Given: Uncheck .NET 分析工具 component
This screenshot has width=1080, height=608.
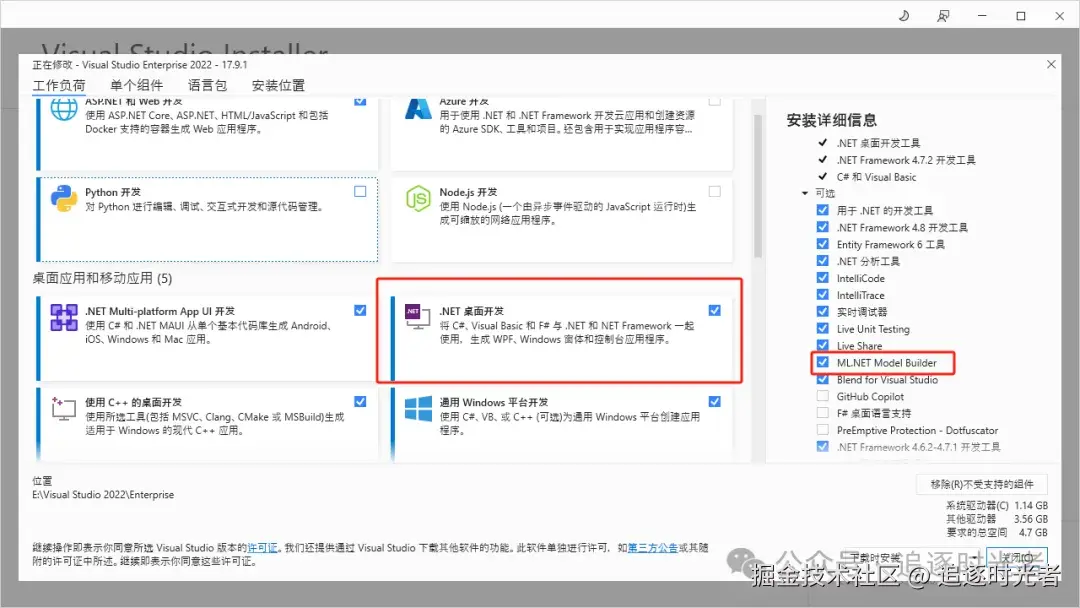Looking at the screenshot, I should pyautogui.click(x=822, y=261).
